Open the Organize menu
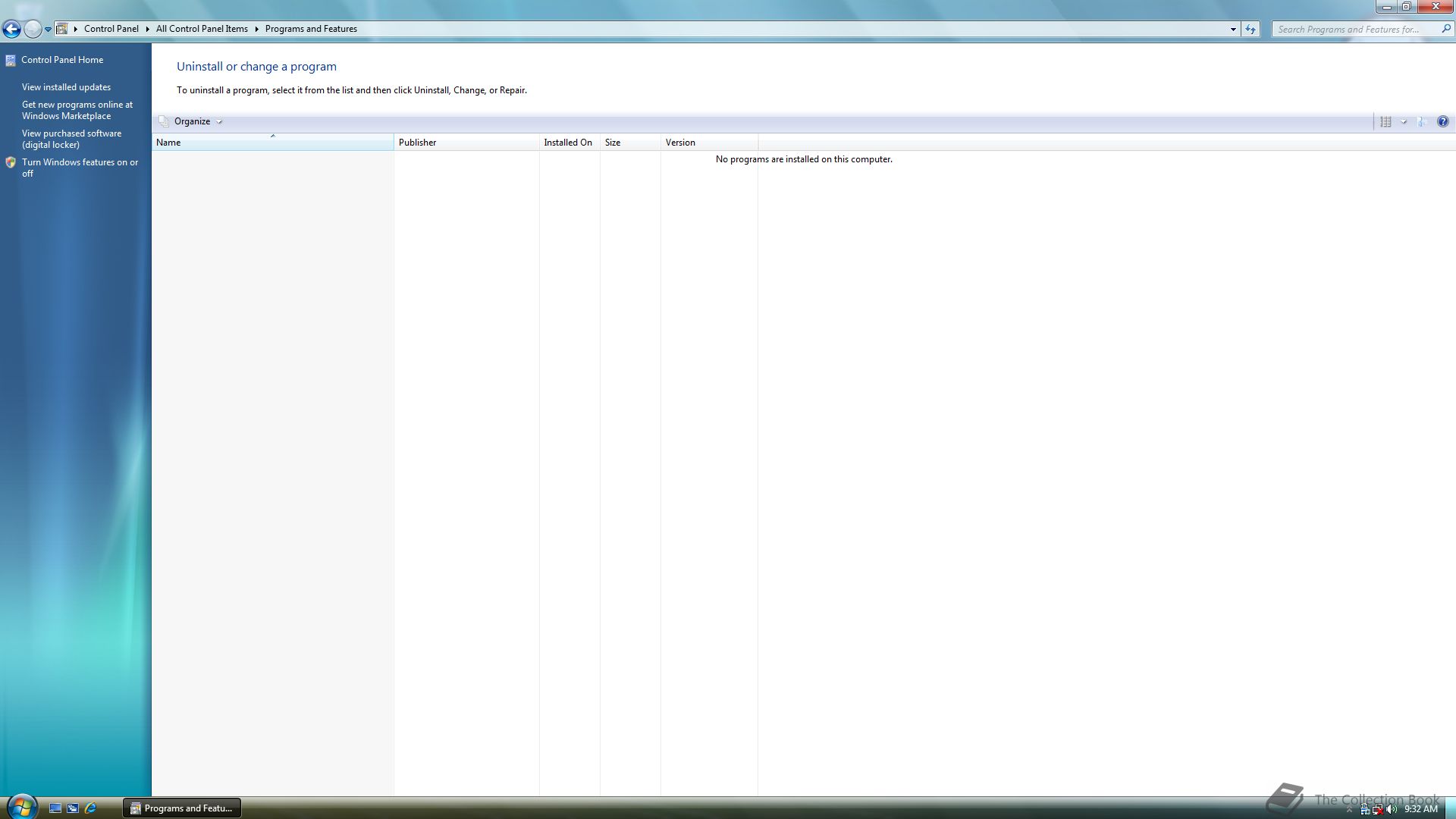Image resolution: width=1456 pixels, height=819 pixels. [x=191, y=121]
